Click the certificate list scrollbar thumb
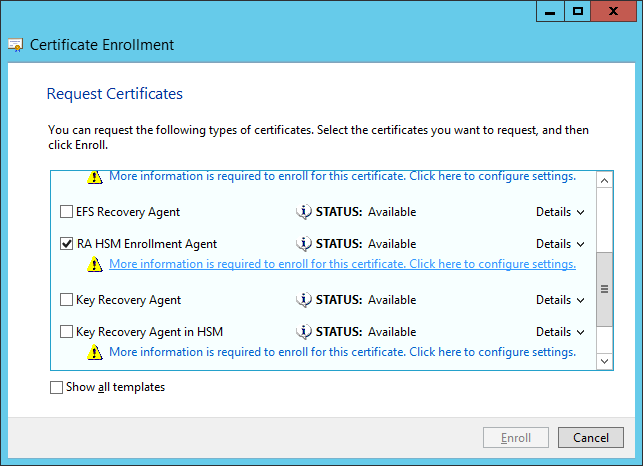This screenshot has height=466, width=643. (604, 288)
